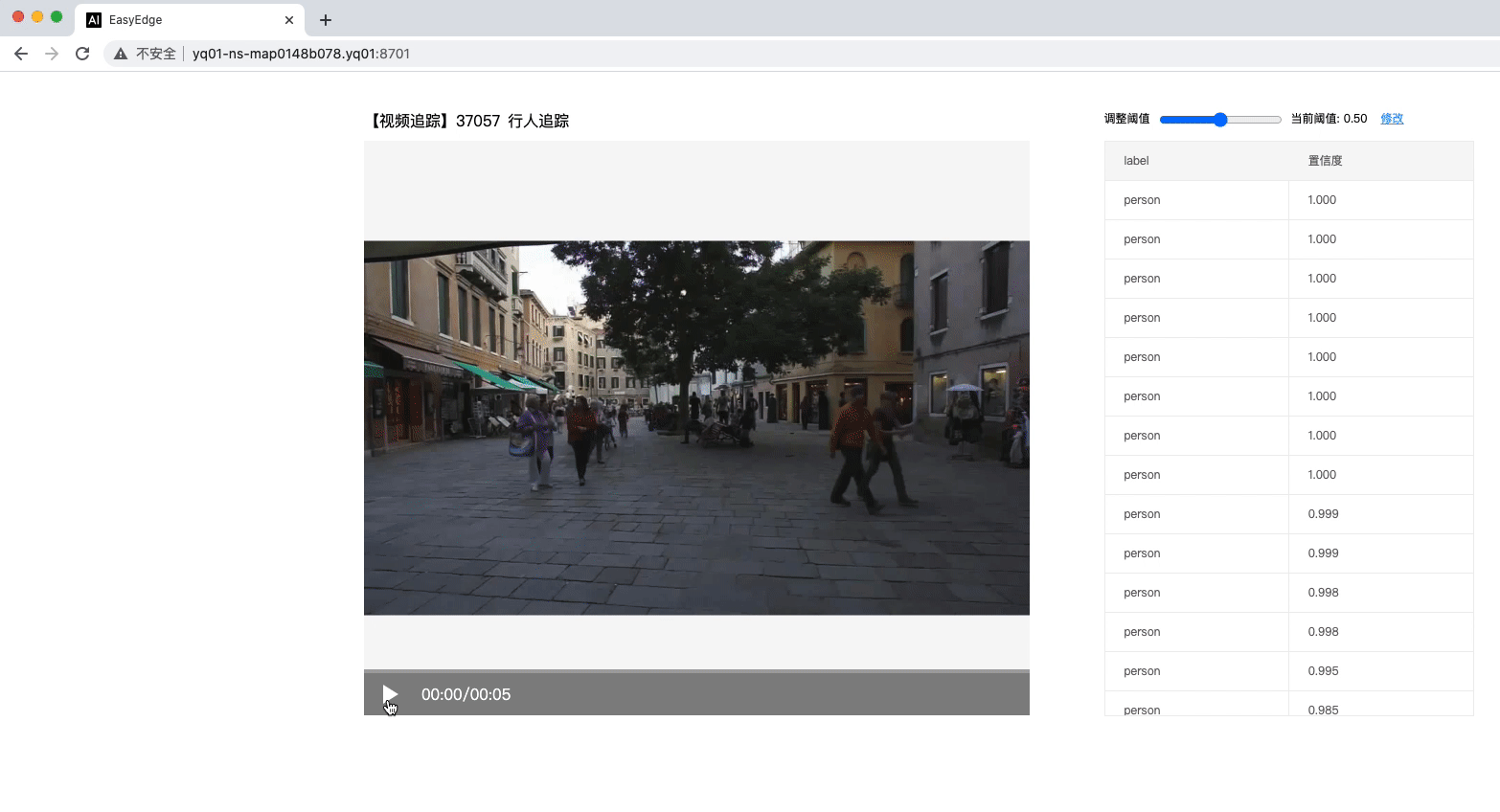The height and width of the screenshot is (812, 1500).
Task: Select the 0.995 confidence value
Action: coord(1323,671)
